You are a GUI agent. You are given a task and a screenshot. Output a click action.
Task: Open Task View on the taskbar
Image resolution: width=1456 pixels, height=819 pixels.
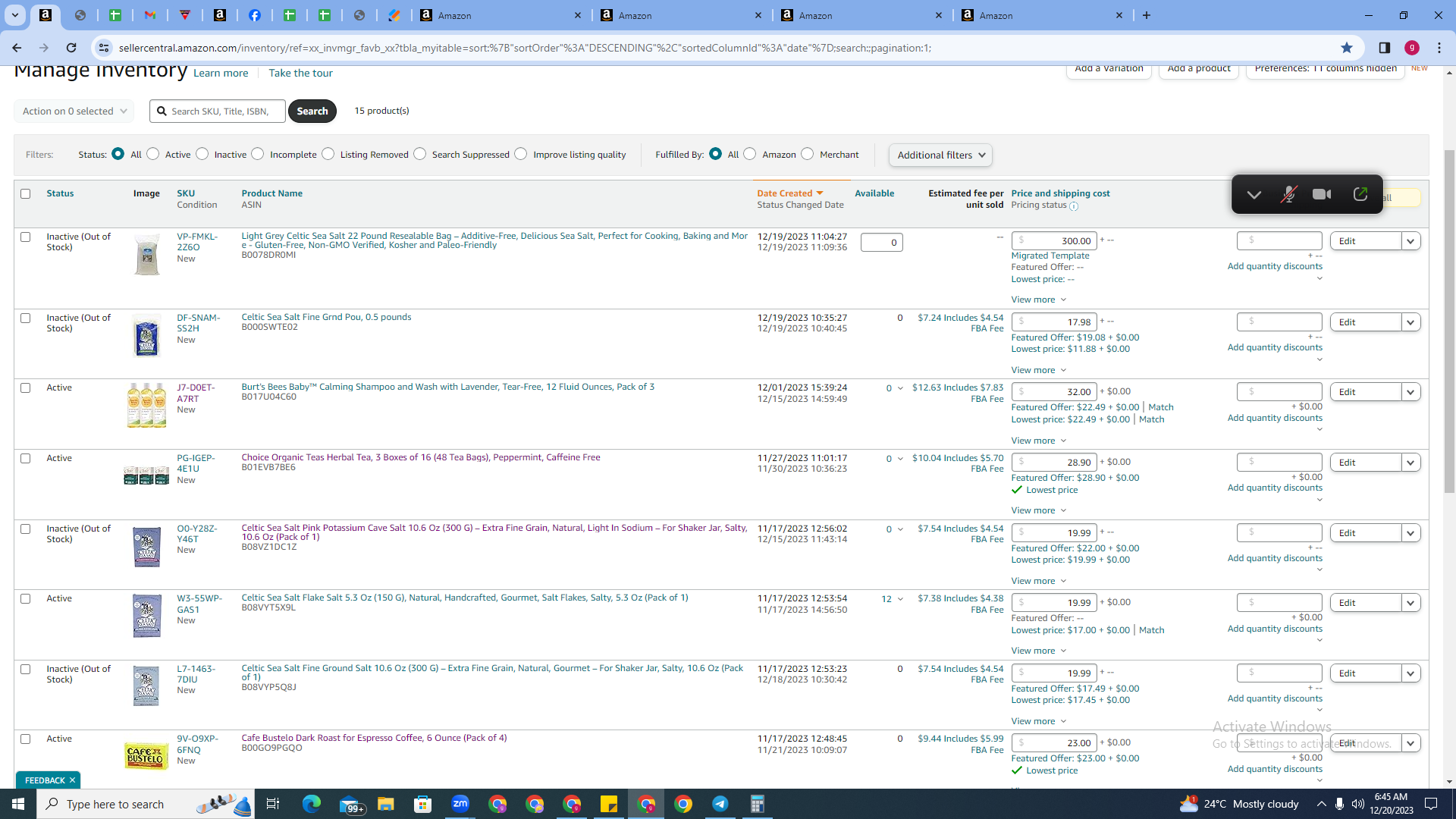[x=273, y=804]
